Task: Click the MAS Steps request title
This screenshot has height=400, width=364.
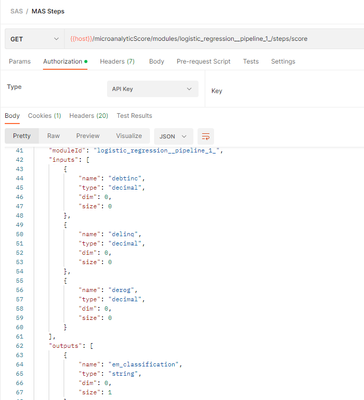Action: coord(48,11)
